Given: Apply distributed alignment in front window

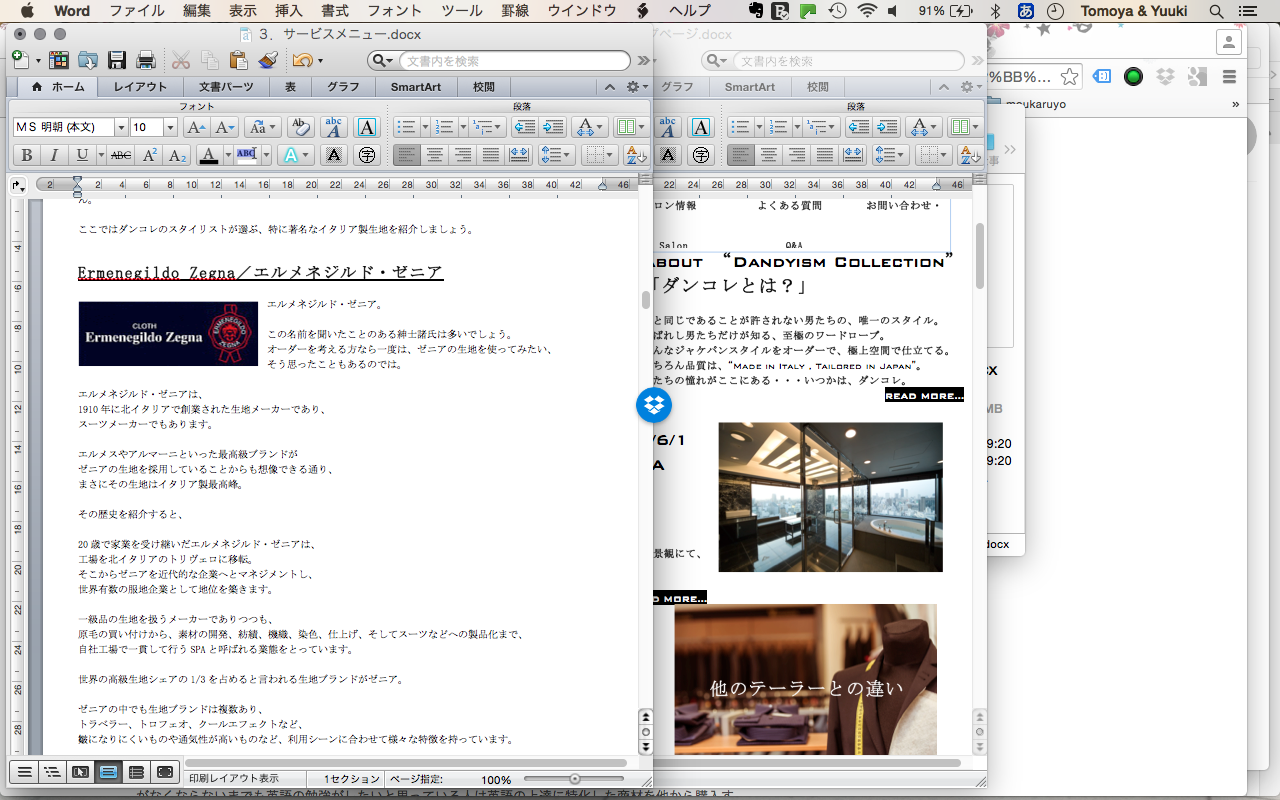Looking at the screenshot, I should (x=518, y=155).
